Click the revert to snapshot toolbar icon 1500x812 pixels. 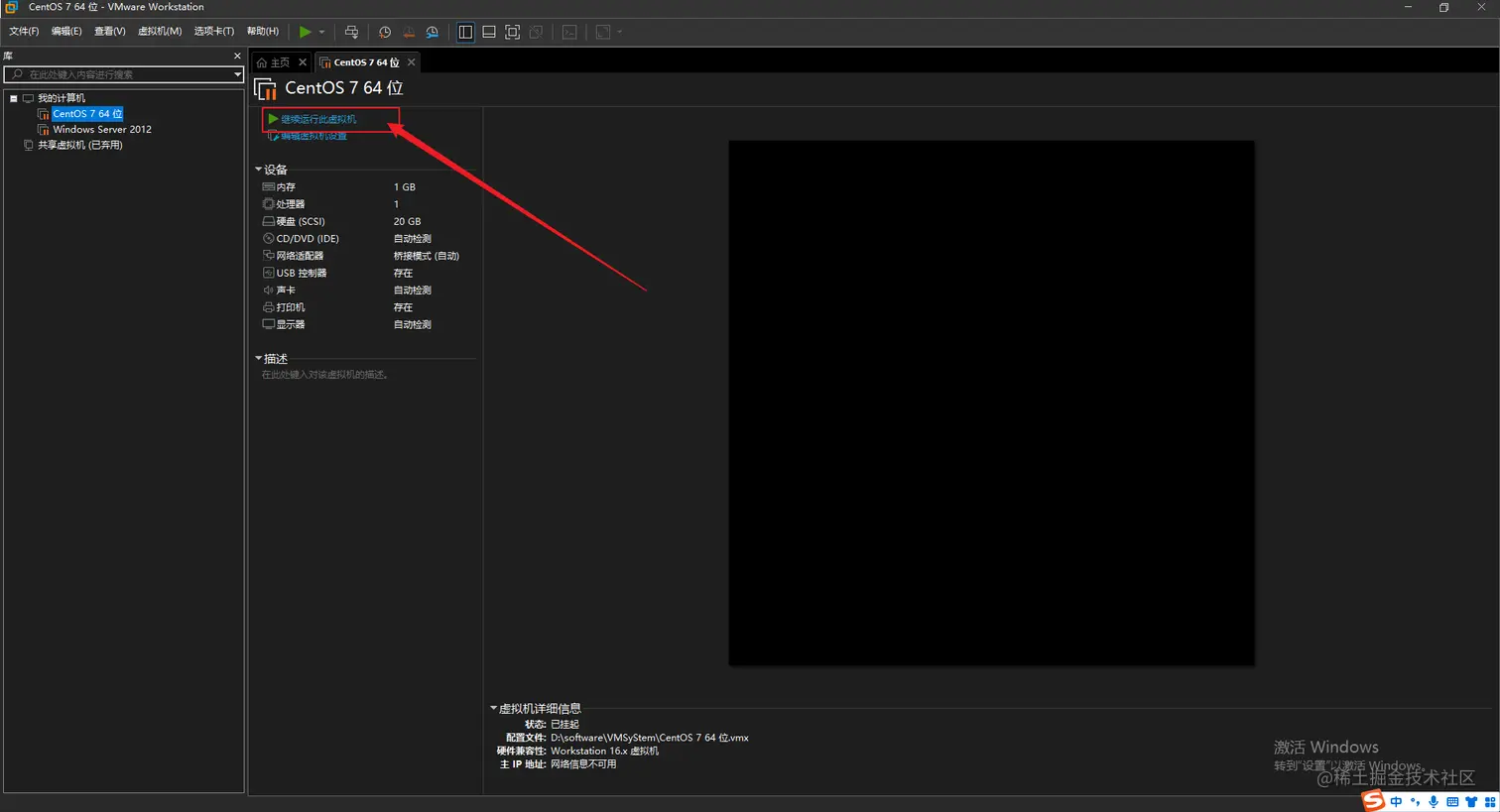click(x=409, y=32)
